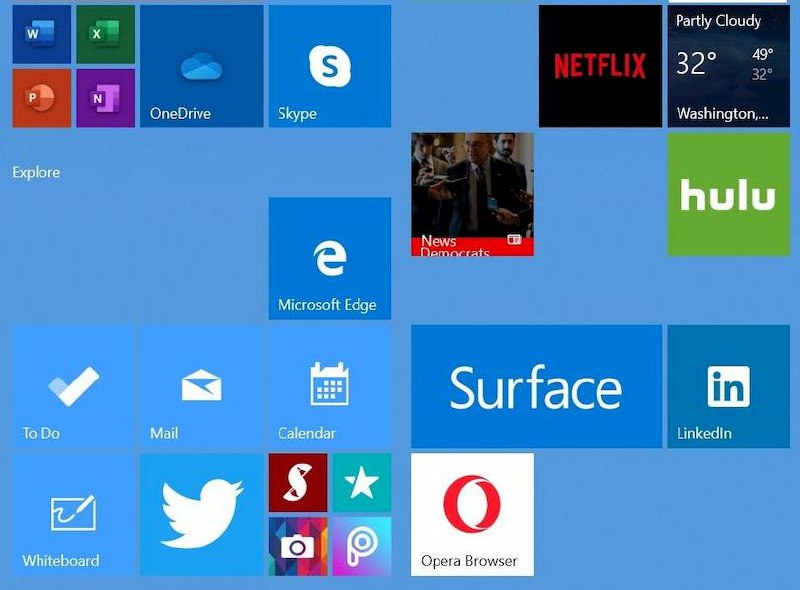
Task: Launch Opera Browser
Action: (x=472, y=514)
